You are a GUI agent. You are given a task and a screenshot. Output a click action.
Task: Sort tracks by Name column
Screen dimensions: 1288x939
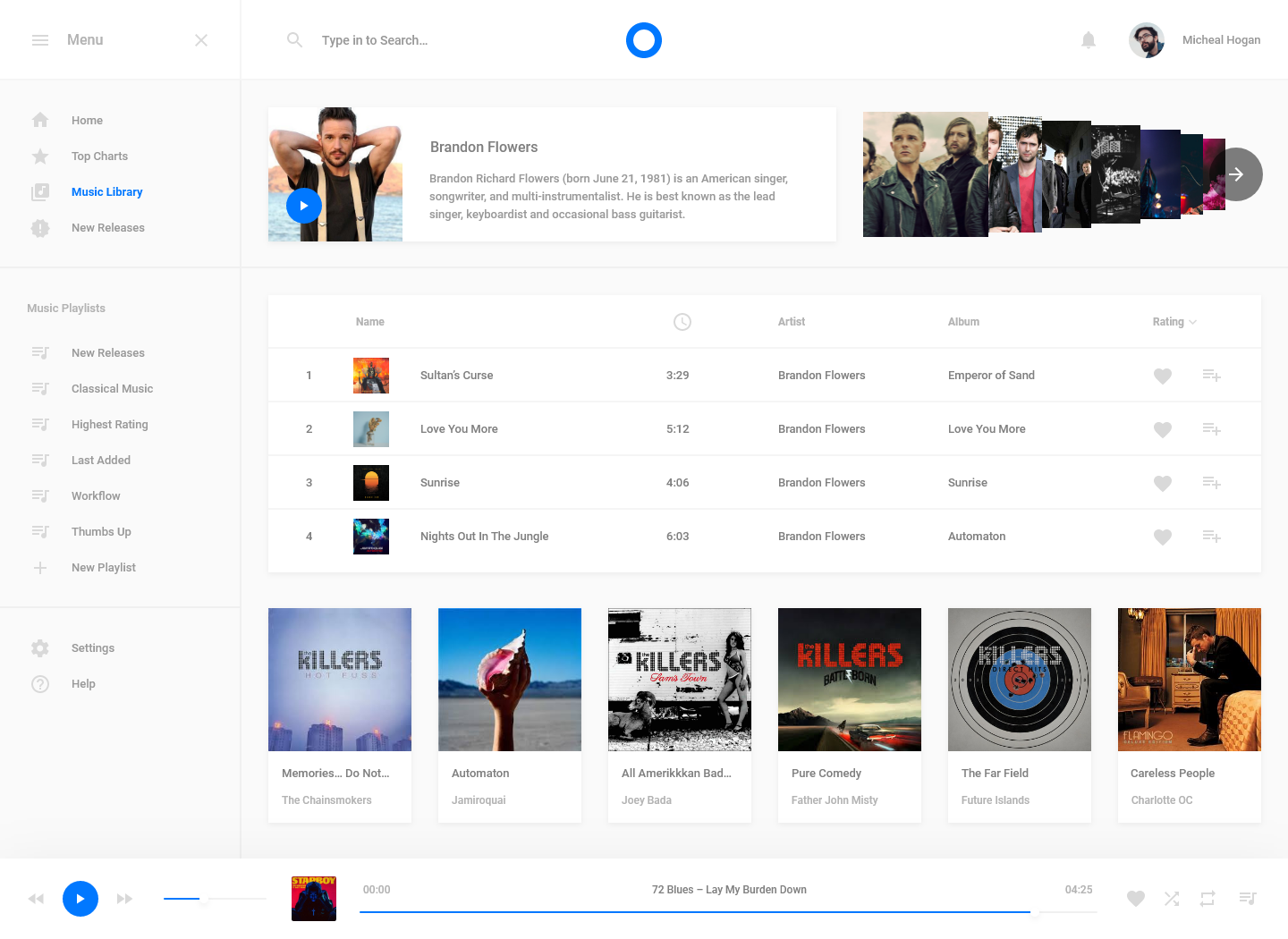pos(369,322)
